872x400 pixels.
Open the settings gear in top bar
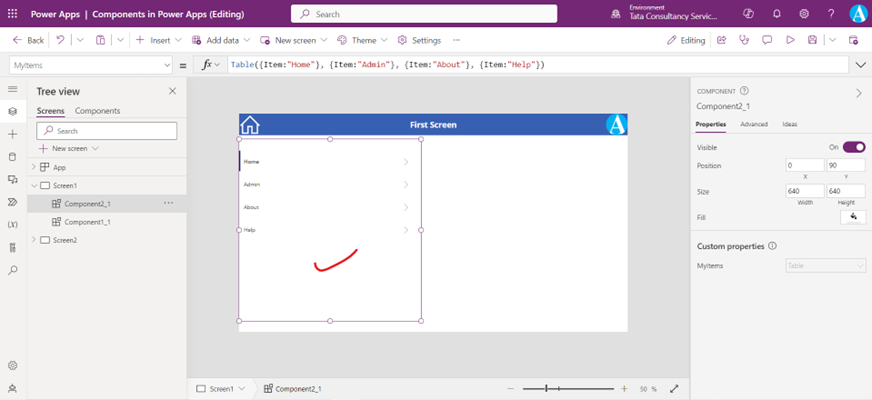[805, 14]
